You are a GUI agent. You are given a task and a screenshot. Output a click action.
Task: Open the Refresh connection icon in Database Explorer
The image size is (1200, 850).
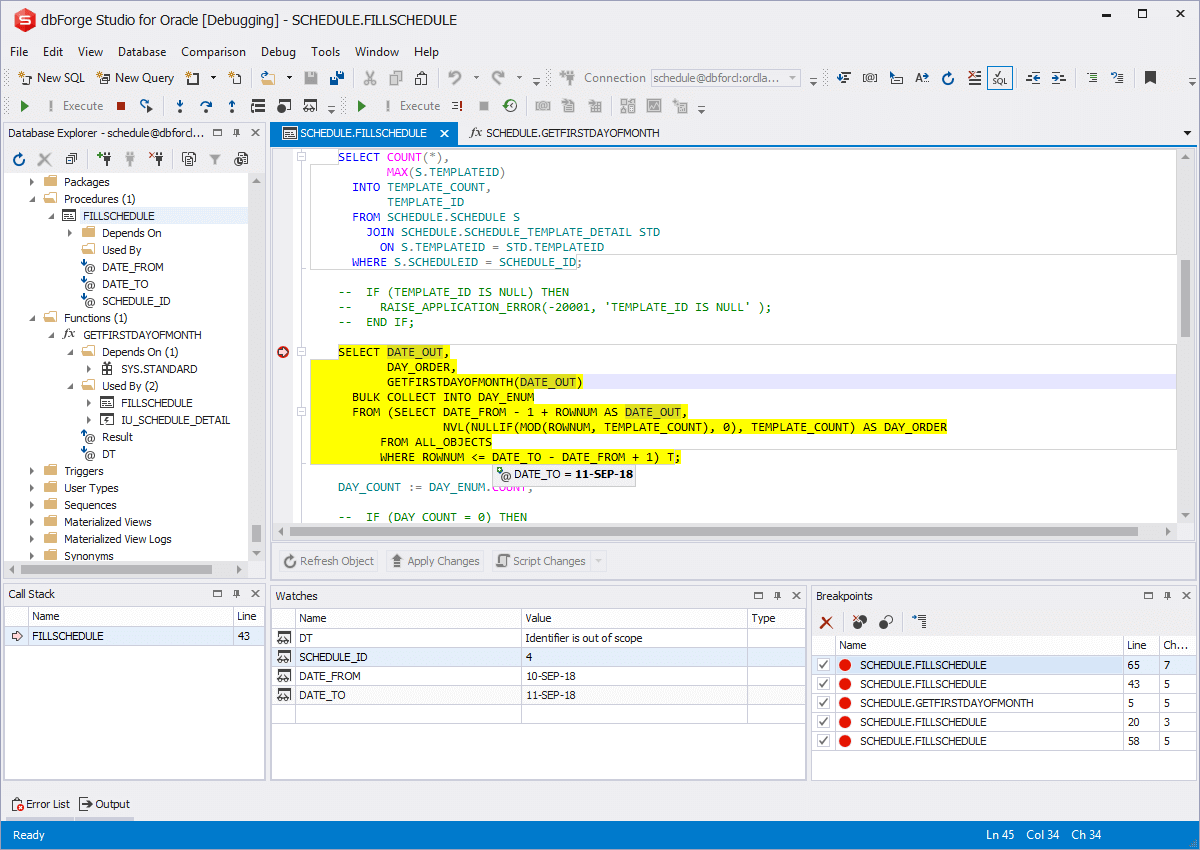18,158
